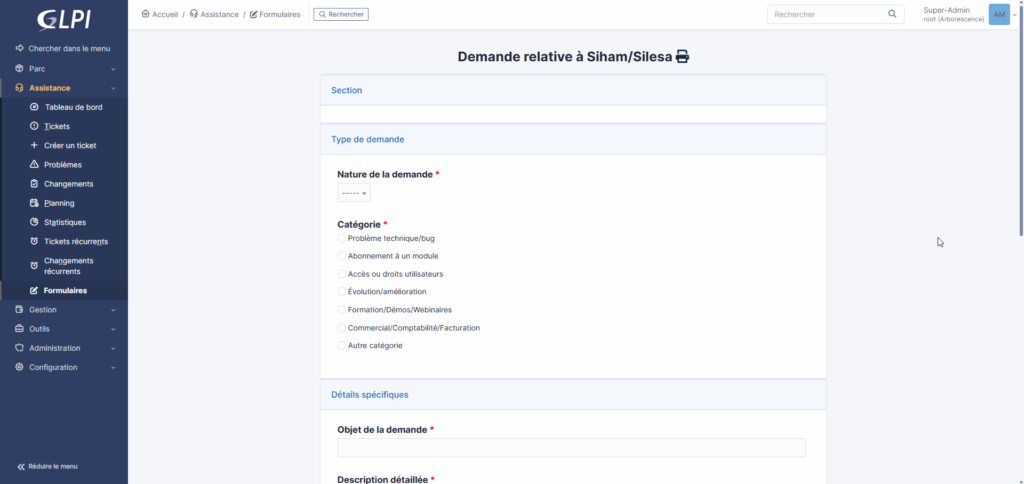Select Évolution/amélioration radio button
Screen dimensions: 1024x484
point(342,291)
